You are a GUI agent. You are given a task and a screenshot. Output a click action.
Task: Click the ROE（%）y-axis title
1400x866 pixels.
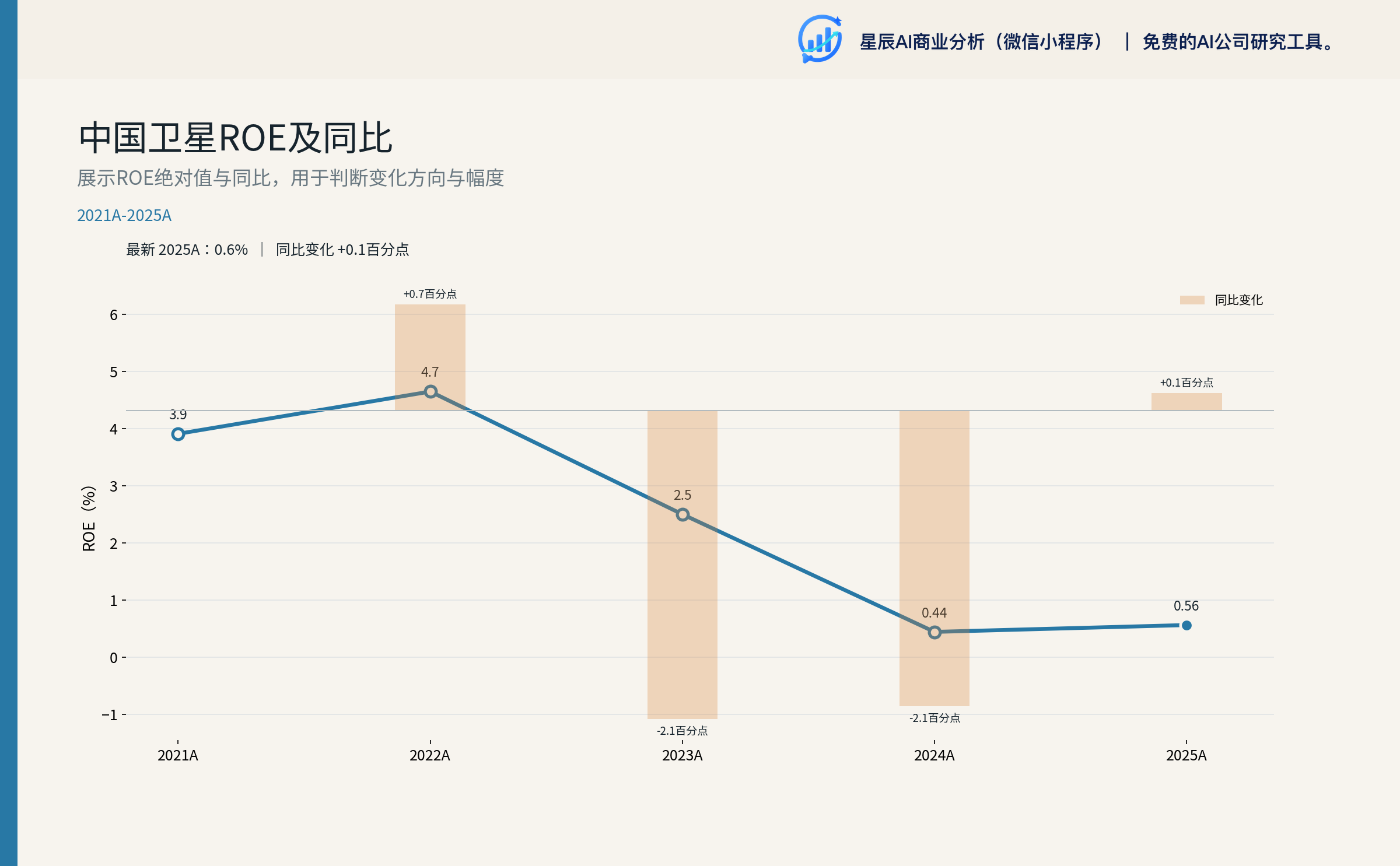pos(89,518)
